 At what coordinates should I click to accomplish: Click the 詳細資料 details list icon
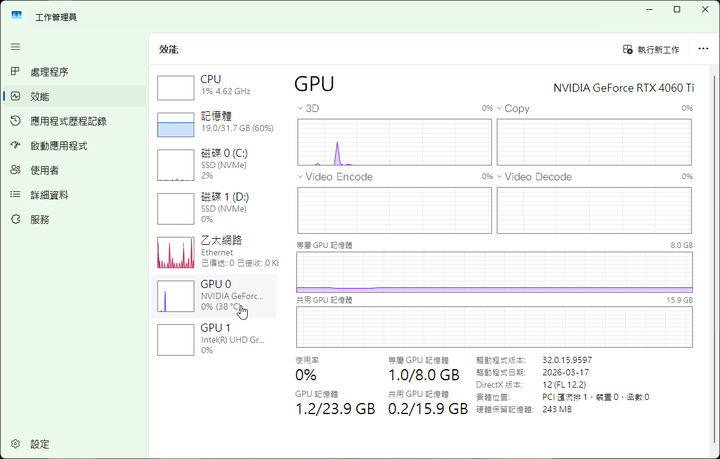(x=15, y=195)
